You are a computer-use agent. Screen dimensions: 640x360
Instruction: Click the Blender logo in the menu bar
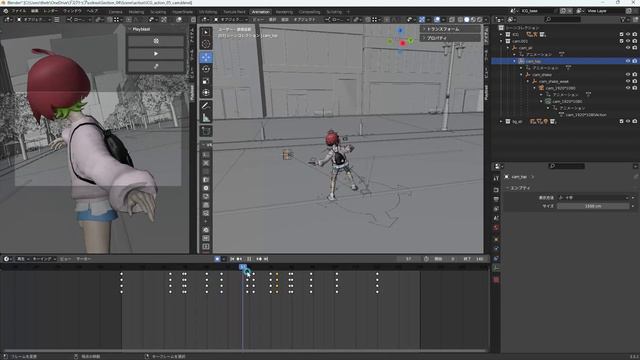pos(6,11)
